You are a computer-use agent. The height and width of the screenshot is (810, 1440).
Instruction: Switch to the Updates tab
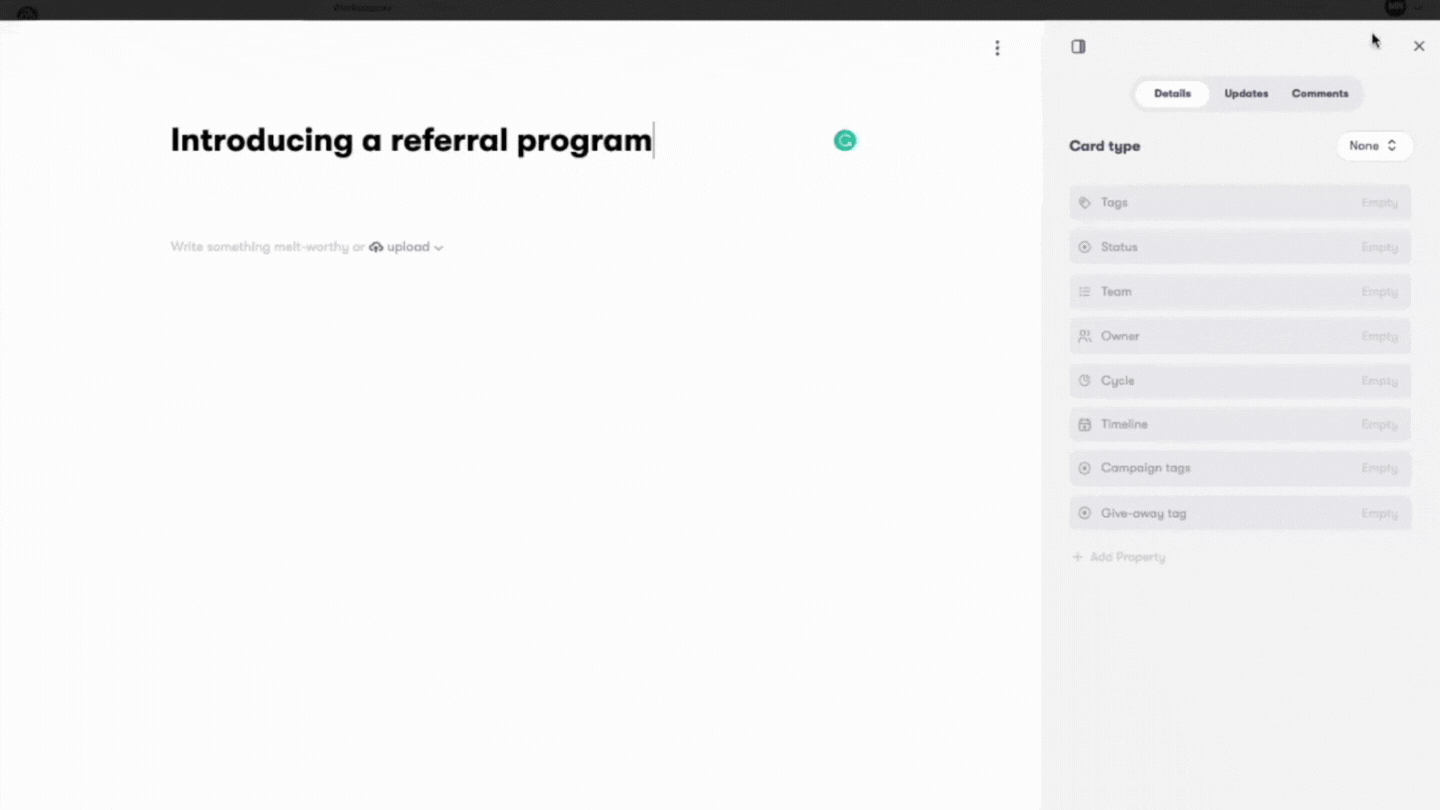pyautogui.click(x=1246, y=94)
